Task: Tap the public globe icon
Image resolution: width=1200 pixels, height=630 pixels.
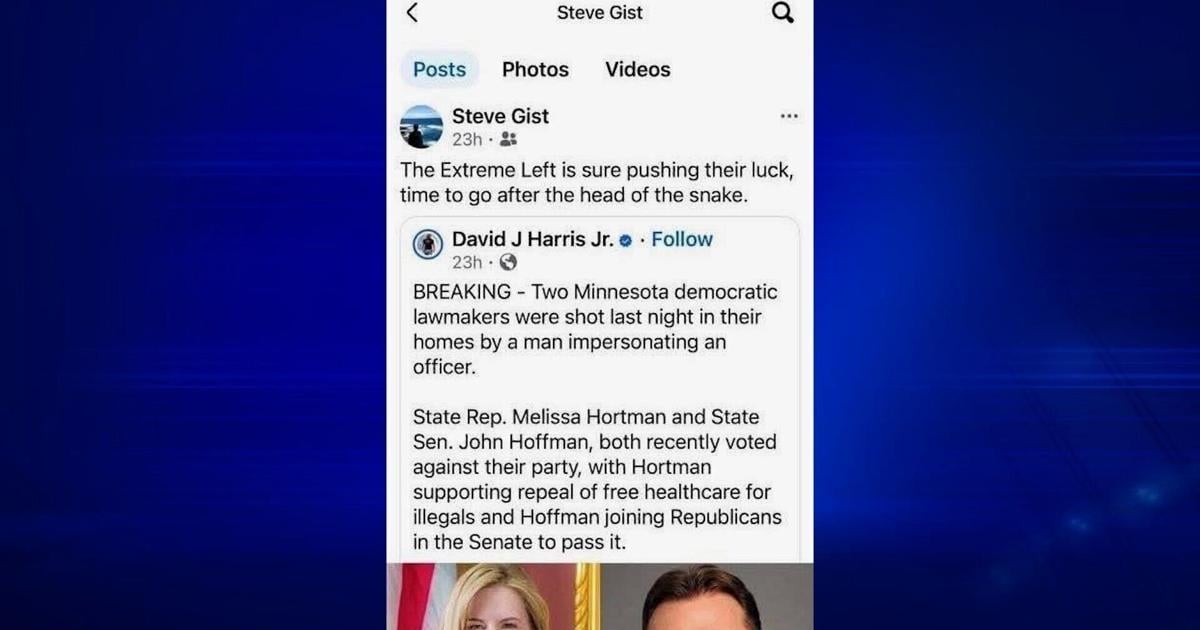Action: (x=508, y=262)
